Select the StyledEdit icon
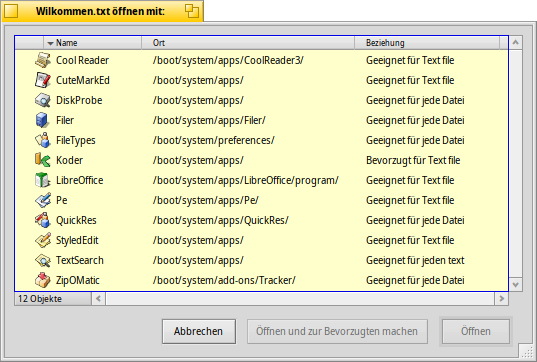 click(x=43, y=240)
